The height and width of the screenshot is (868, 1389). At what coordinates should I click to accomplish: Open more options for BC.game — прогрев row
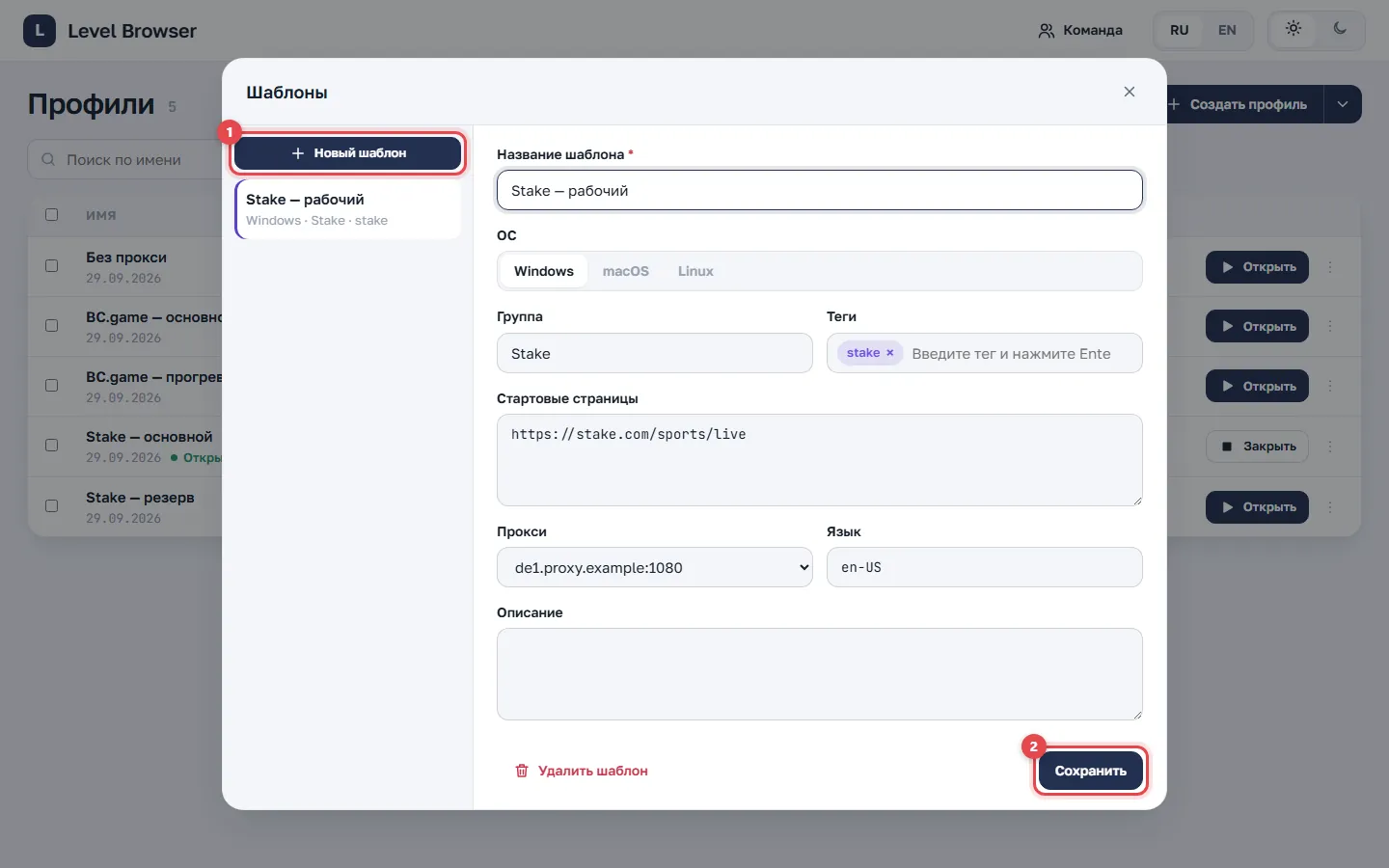(x=1330, y=387)
